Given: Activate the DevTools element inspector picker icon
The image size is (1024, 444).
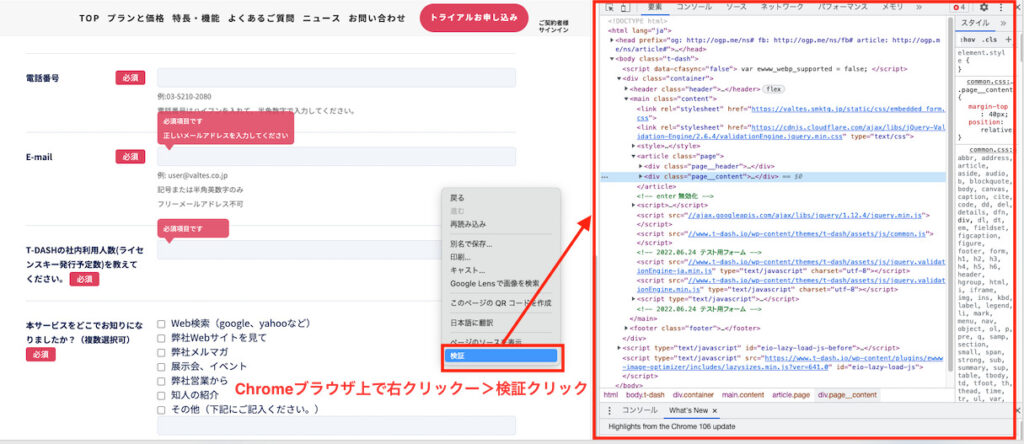Looking at the screenshot, I should click(610, 7).
